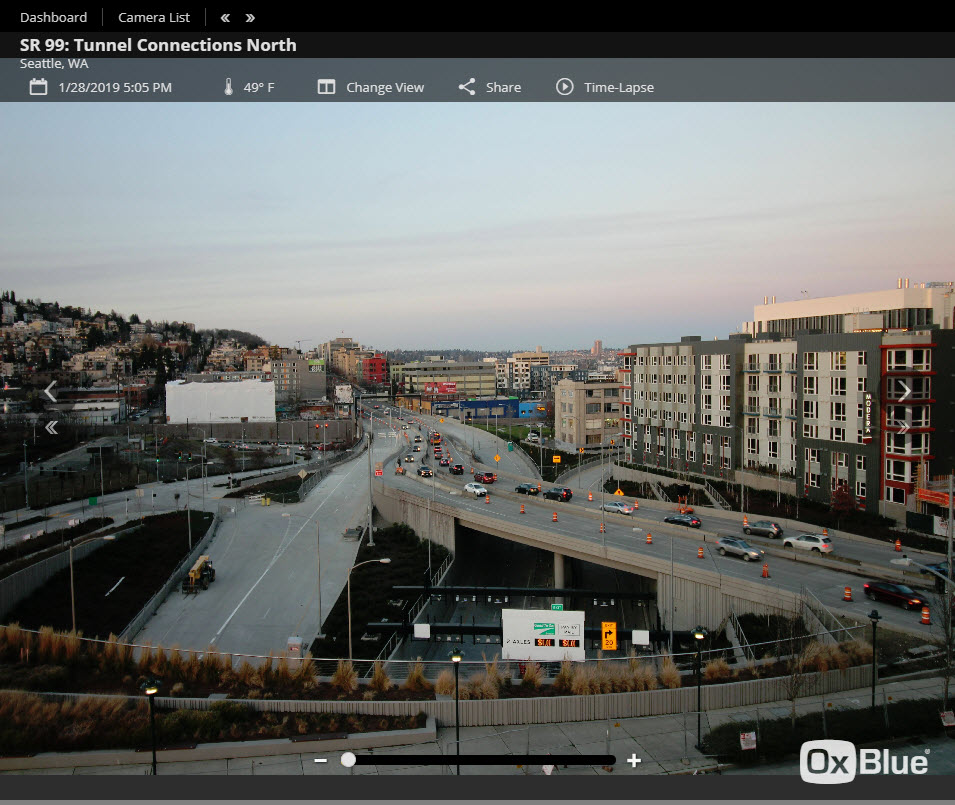955x805 pixels.
Task: Jump back using left double chevron on image
Action: [51, 428]
